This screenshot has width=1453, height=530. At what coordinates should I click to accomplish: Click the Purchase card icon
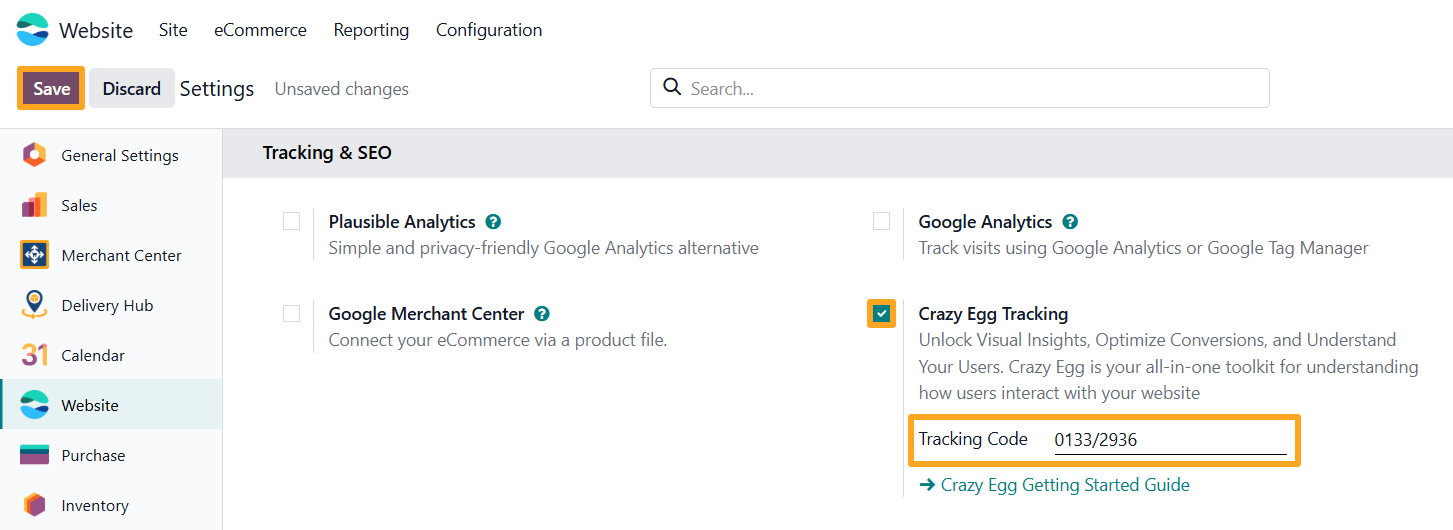(x=34, y=455)
